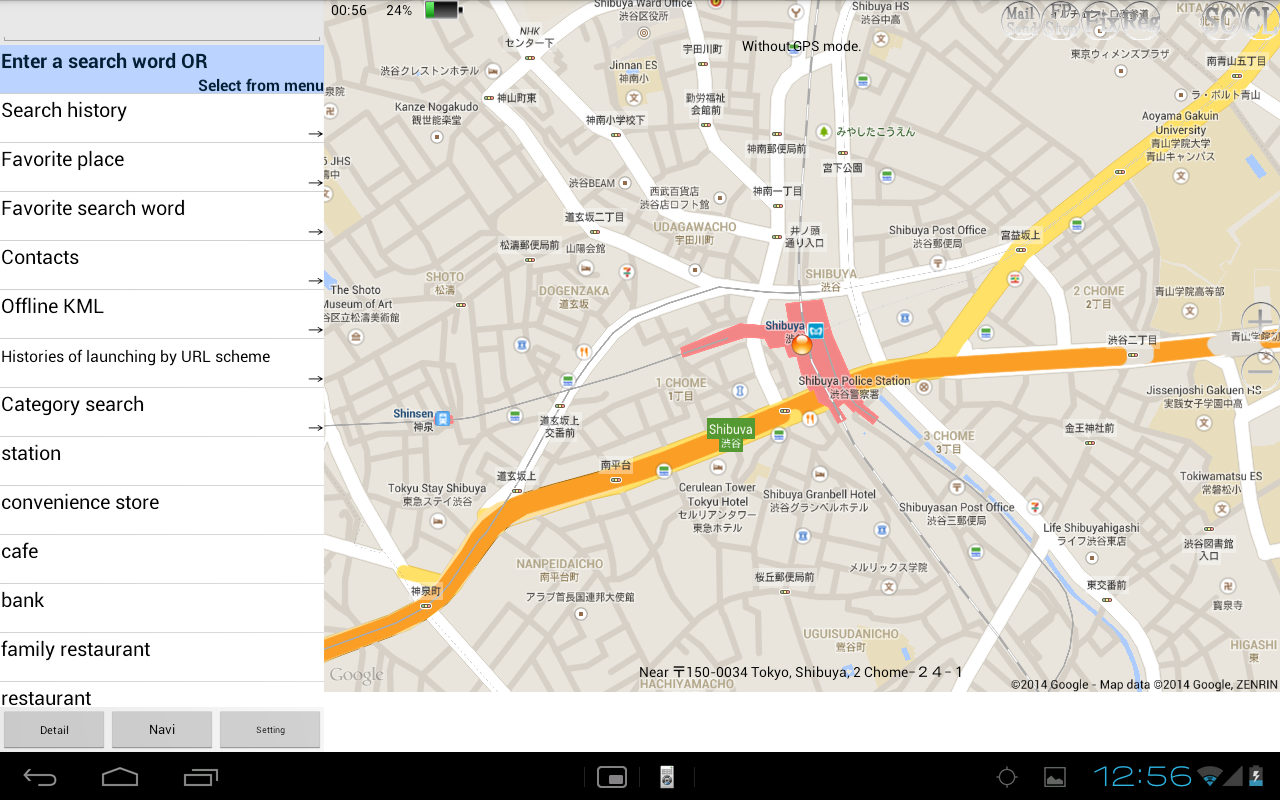Go to Android home screen

pyautogui.click(x=120, y=777)
